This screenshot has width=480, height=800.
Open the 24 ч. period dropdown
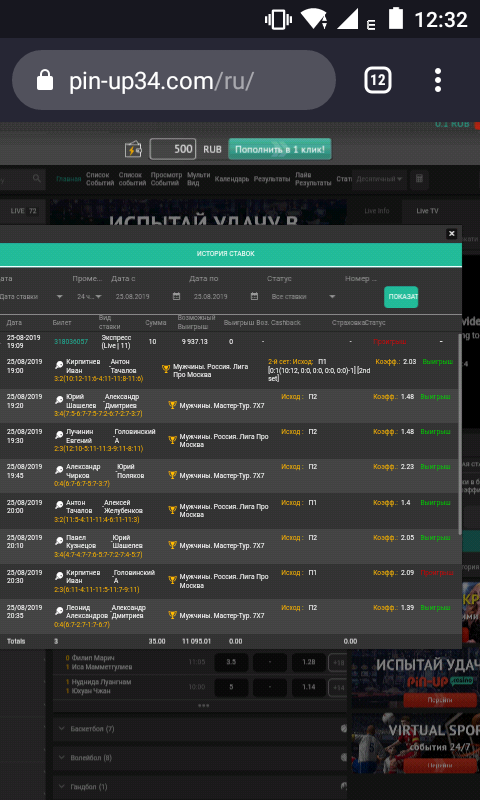89,296
